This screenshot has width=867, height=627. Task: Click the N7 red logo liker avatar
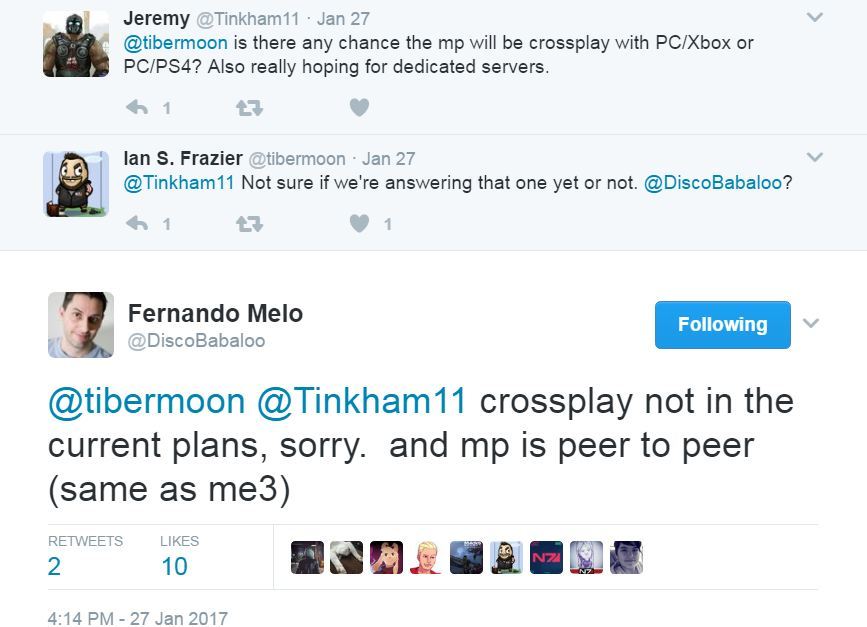[546, 558]
